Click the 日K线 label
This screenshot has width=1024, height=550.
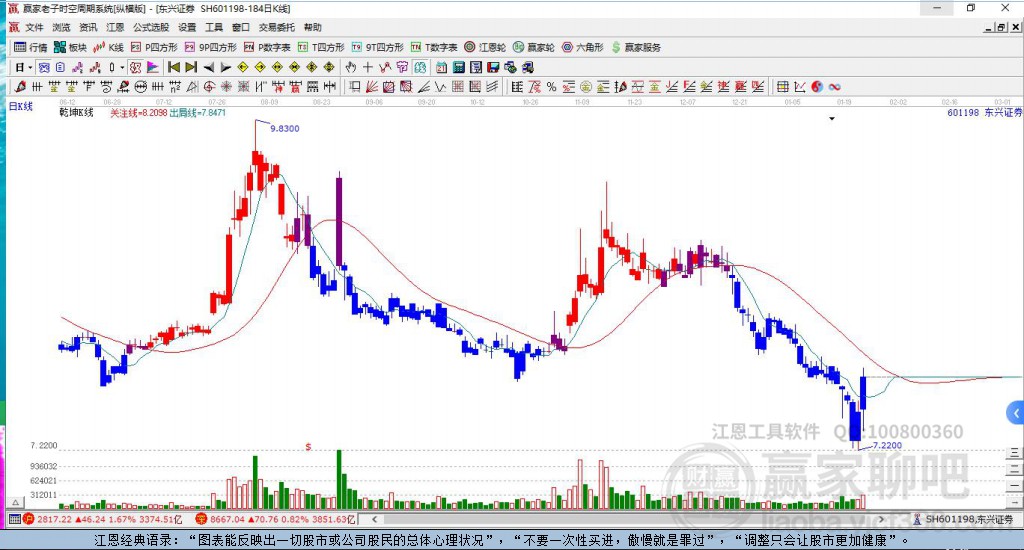coord(20,106)
